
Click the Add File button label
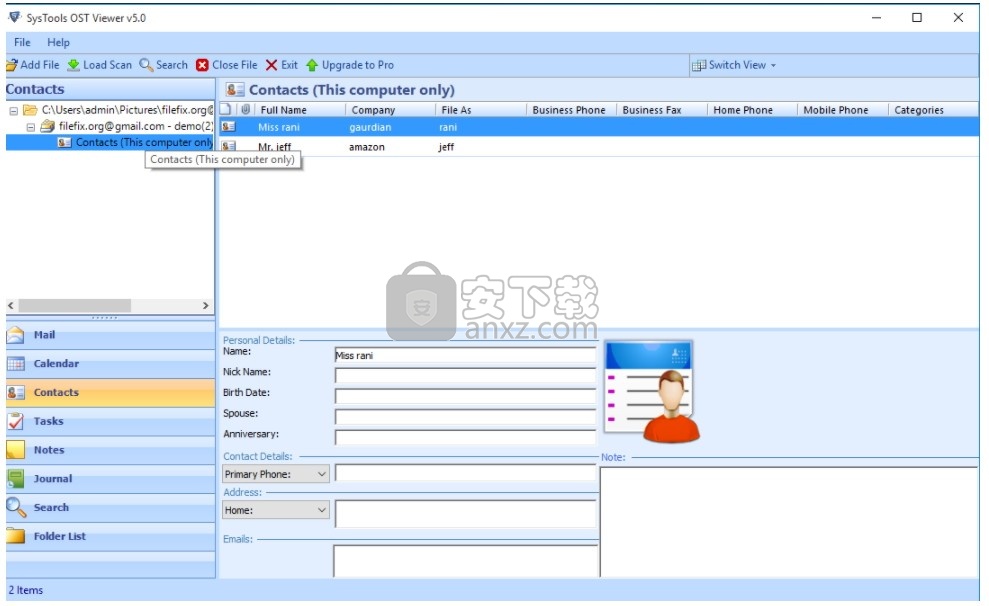[40, 65]
